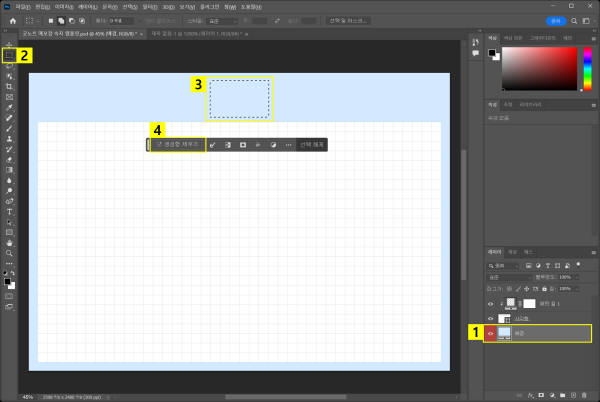The height and width of the screenshot is (402, 600).
Task: Select the Hand tool
Action: pos(9,243)
